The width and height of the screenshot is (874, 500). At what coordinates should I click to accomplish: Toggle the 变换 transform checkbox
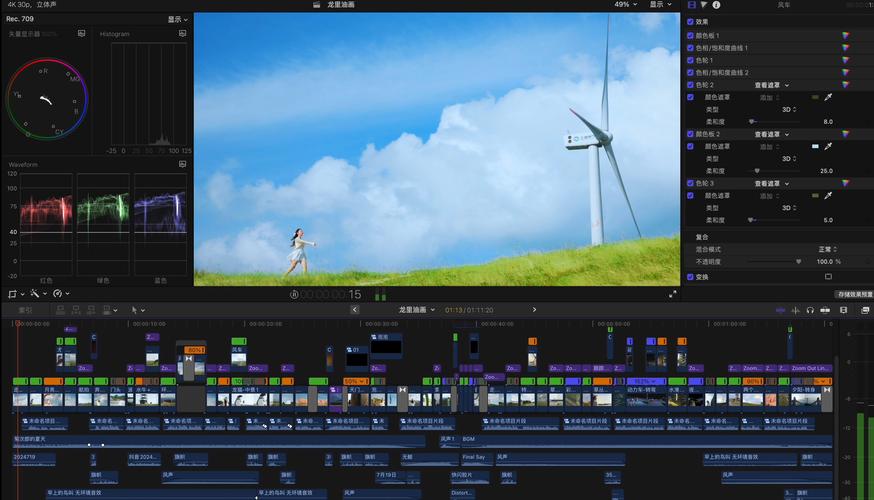coord(690,276)
